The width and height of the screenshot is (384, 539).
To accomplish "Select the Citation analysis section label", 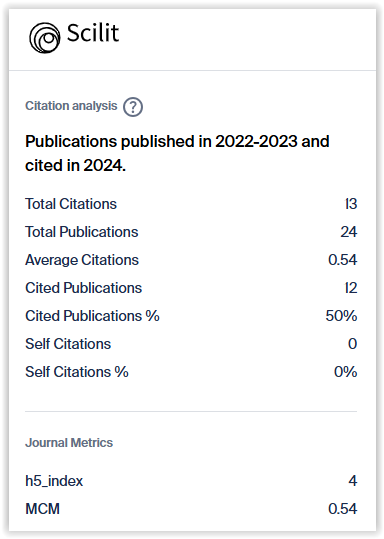I will (71, 106).
